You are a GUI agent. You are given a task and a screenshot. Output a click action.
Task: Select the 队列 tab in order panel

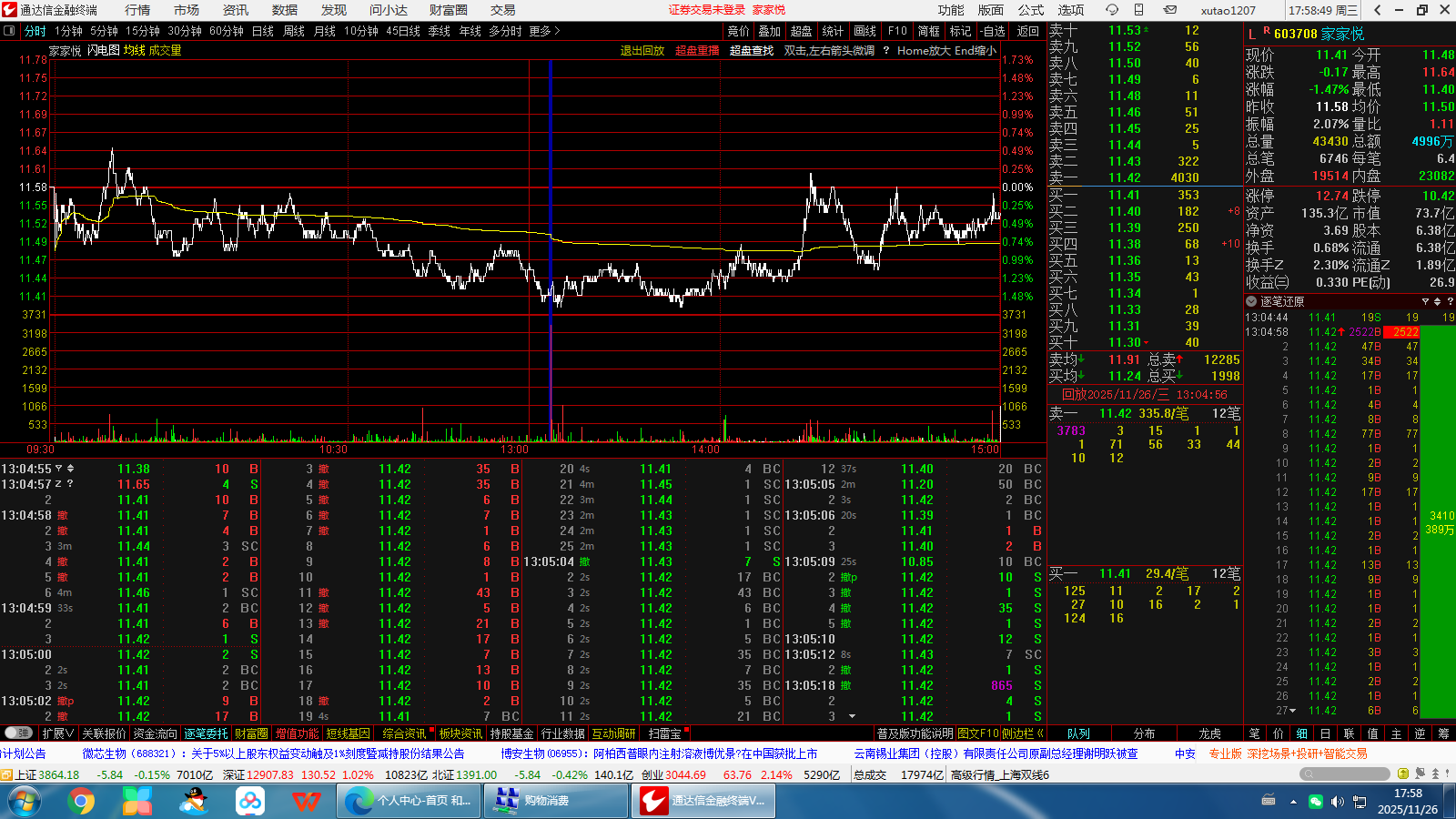(x=1079, y=733)
